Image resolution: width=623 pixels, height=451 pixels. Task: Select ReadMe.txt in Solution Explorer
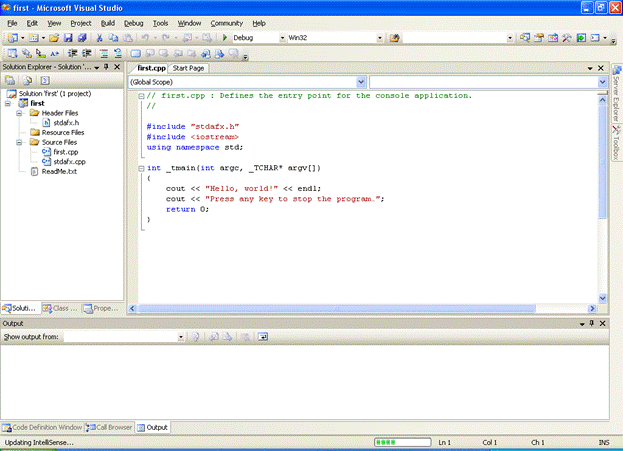pos(59,172)
